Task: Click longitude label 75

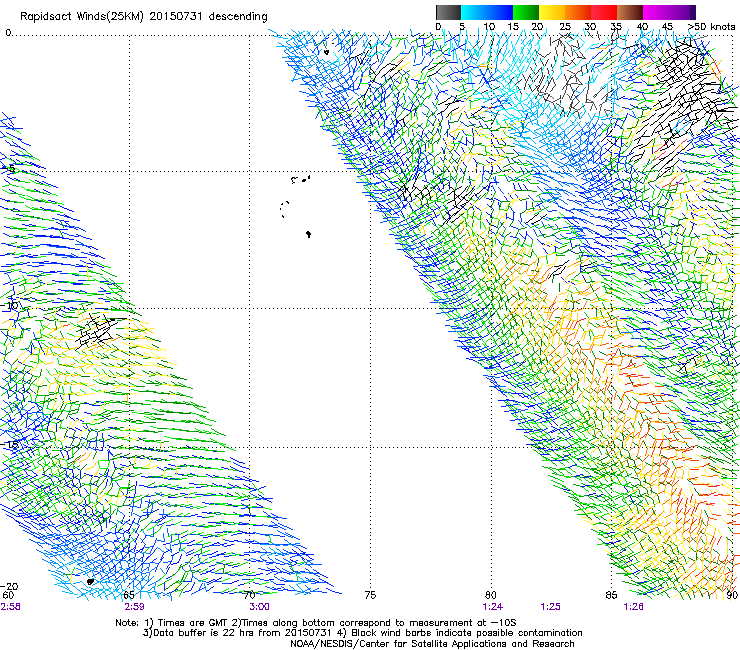Action: tap(370, 595)
